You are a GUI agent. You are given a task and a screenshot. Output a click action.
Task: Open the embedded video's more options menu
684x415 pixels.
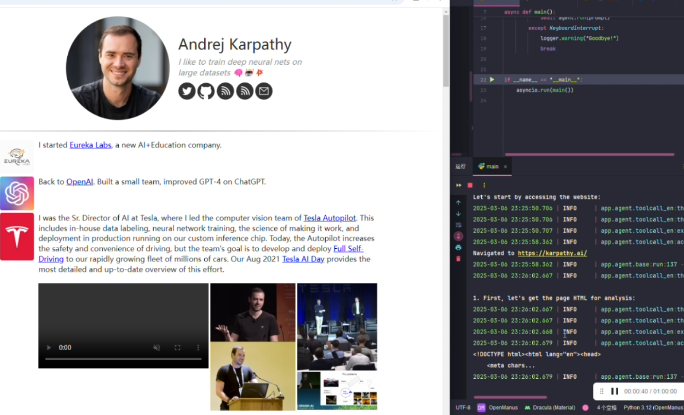(198, 348)
